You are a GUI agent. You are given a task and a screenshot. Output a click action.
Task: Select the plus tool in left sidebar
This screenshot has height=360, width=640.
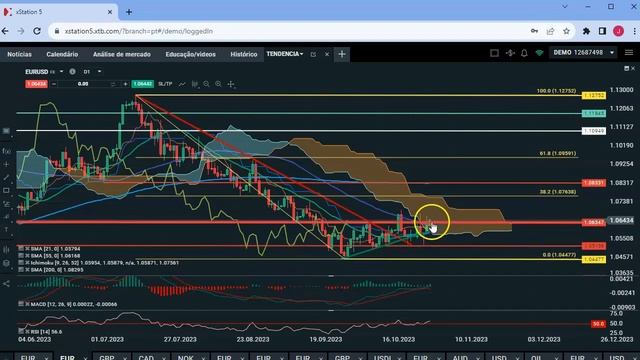[x=6, y=164]
